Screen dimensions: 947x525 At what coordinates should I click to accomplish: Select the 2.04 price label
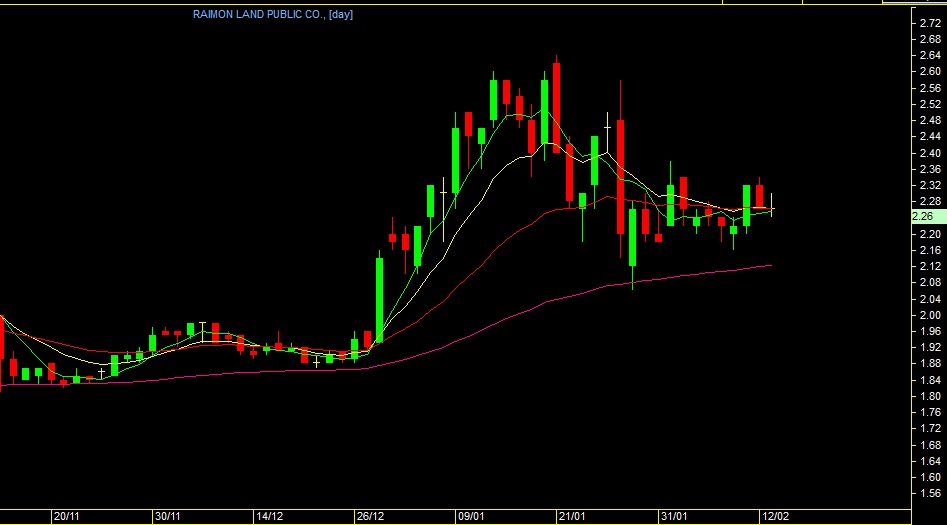[929, 299]
